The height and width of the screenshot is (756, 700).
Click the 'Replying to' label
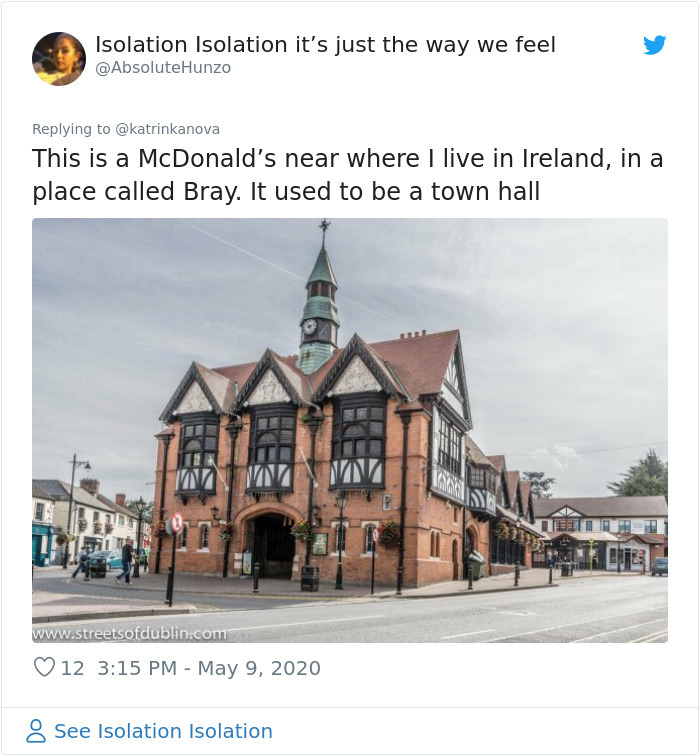point(71,129)
